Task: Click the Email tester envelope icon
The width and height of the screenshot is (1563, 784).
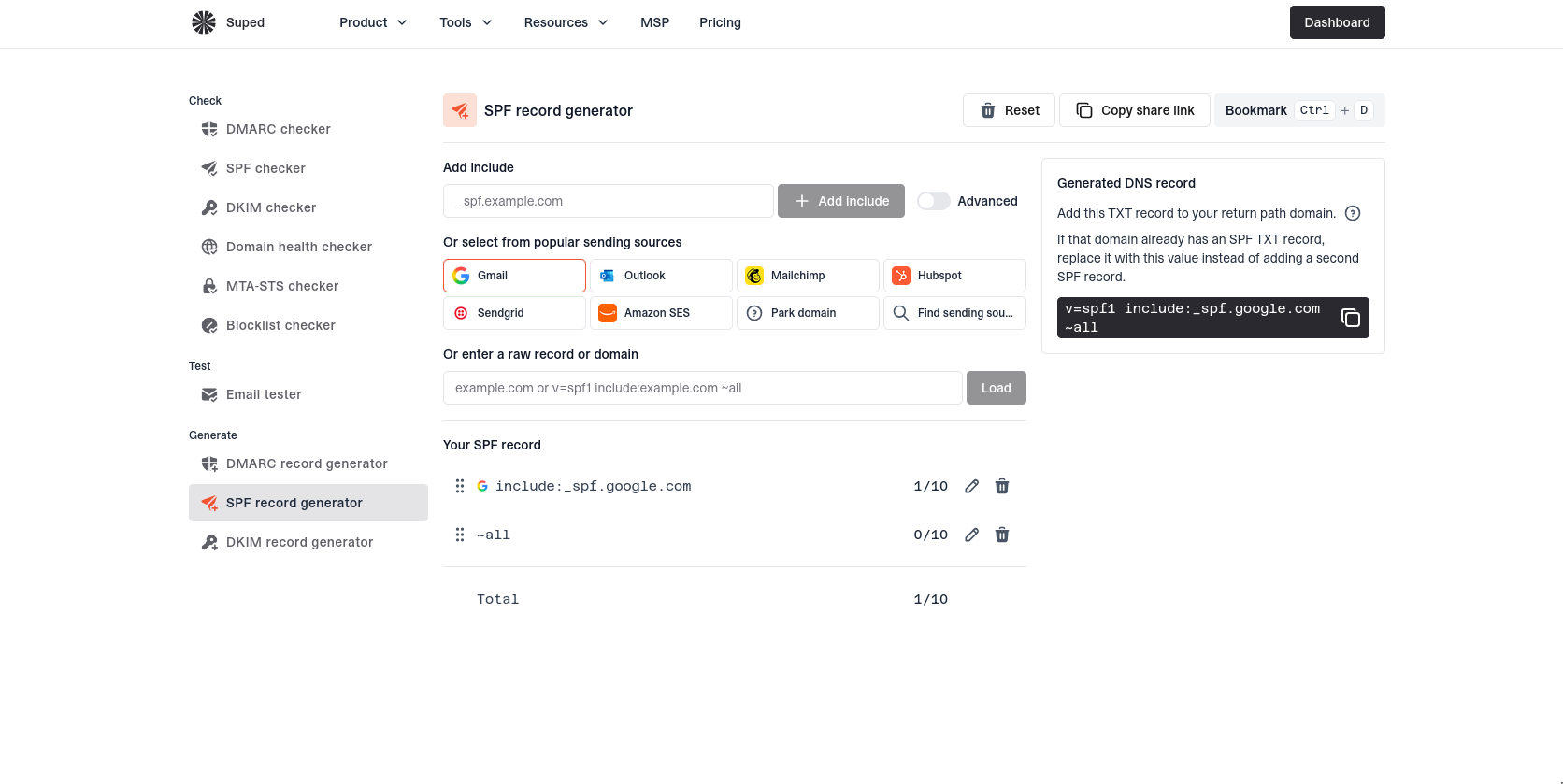Action: click(209, 394)
